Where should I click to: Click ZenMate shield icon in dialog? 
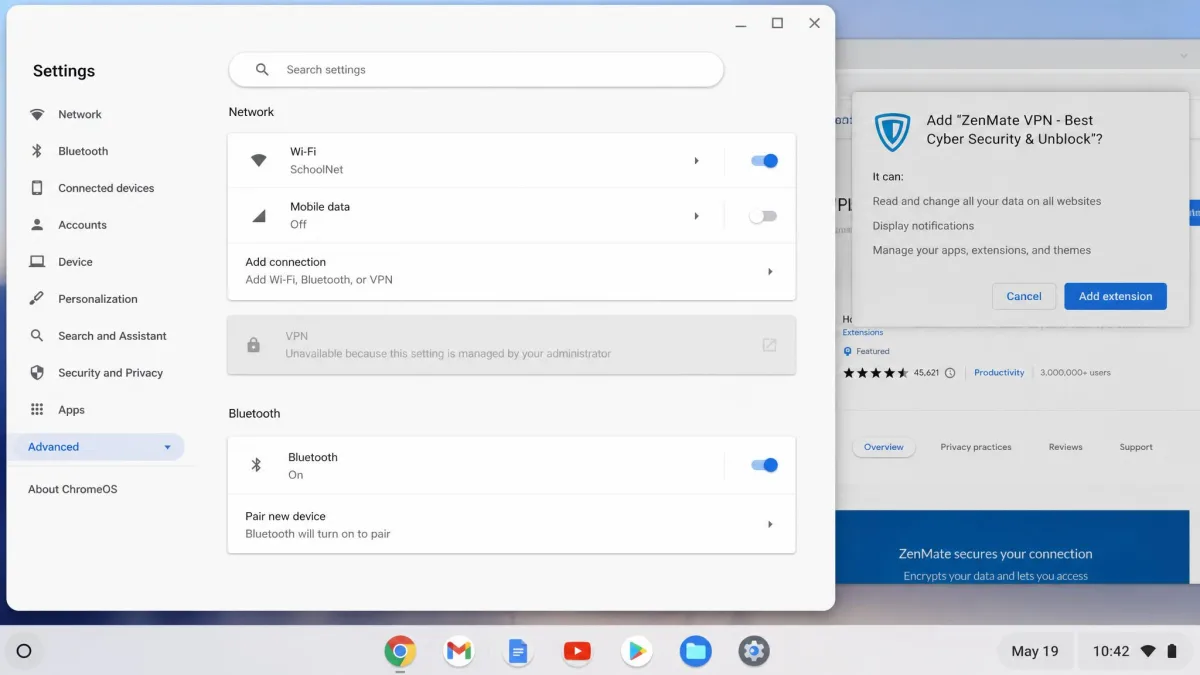click(x=891, y=131)
